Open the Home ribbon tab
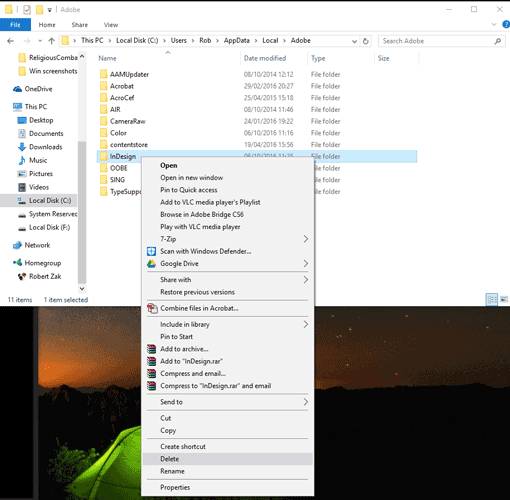510x500 pixels. click(47, 25)
